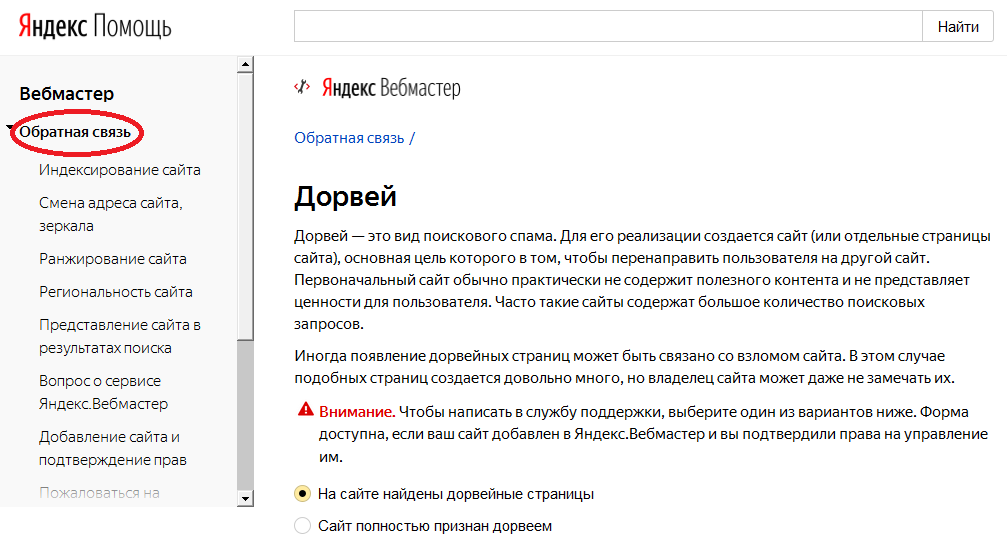Select Ранжирование сайта in the sidebar
Image resolution: width=1007 pixels, height=545 pixels.
[113, 259]
